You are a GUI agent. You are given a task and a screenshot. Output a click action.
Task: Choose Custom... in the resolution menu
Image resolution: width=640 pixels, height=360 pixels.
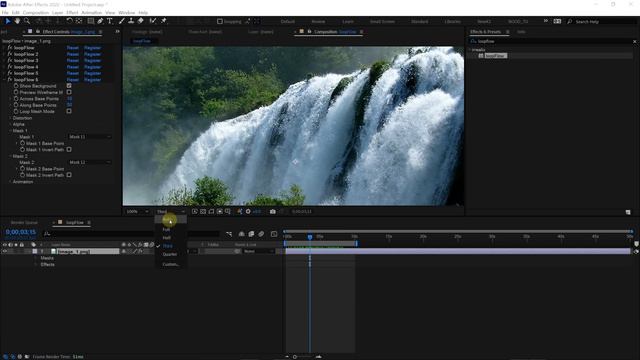click(171, 264)
